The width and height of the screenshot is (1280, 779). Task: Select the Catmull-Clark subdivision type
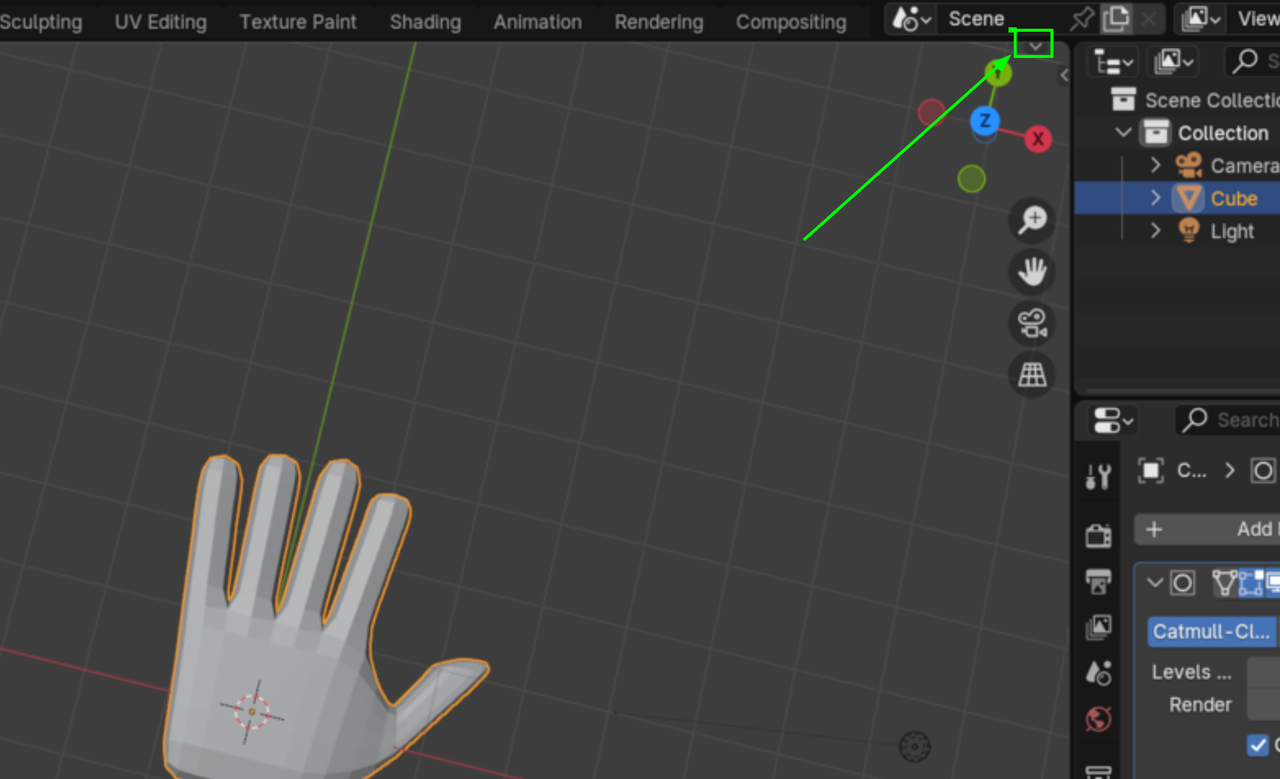pyautogui.click(x=1213, y=632)
